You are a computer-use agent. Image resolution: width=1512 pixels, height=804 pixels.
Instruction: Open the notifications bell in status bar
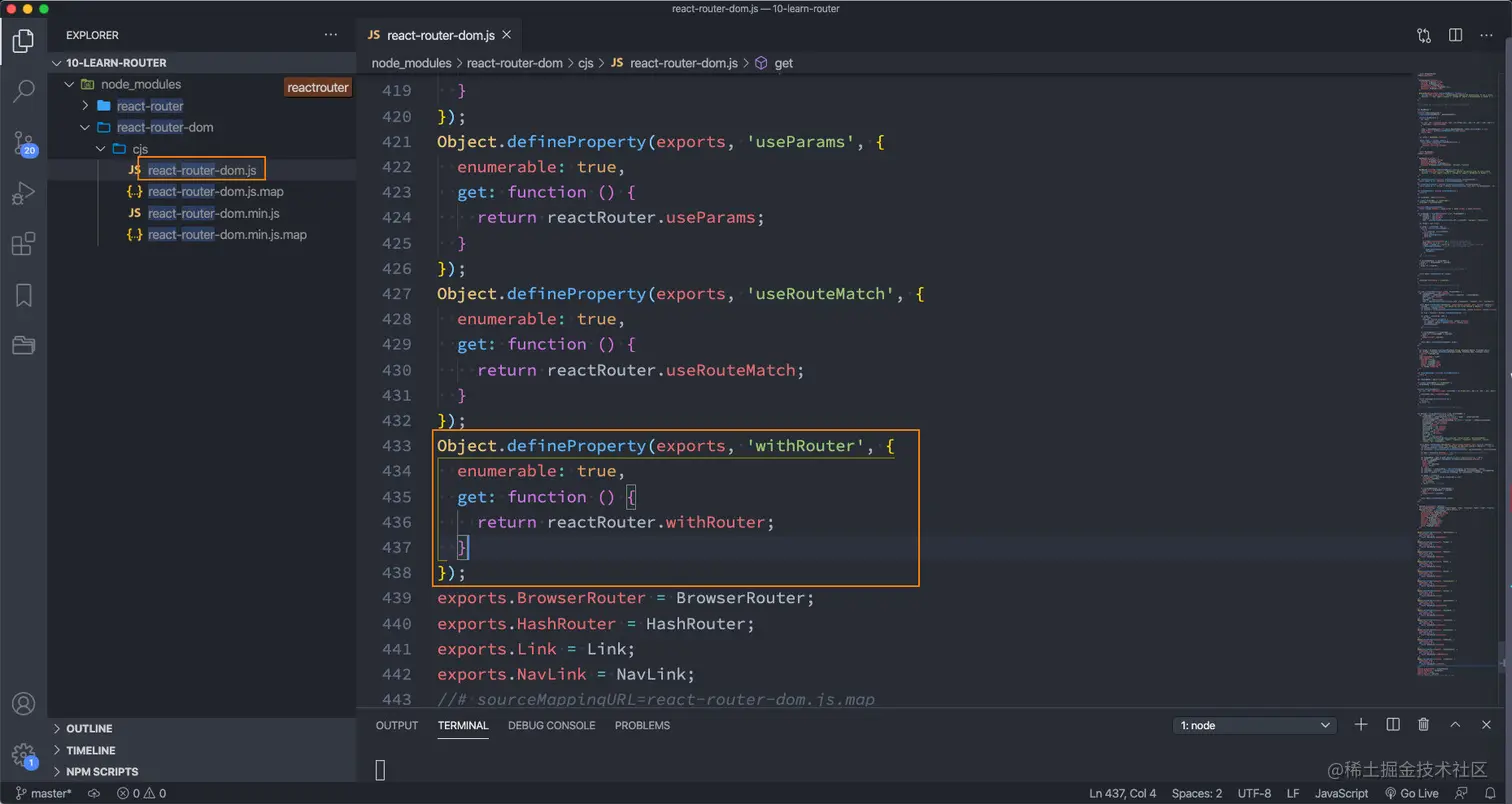(1490, 793)
